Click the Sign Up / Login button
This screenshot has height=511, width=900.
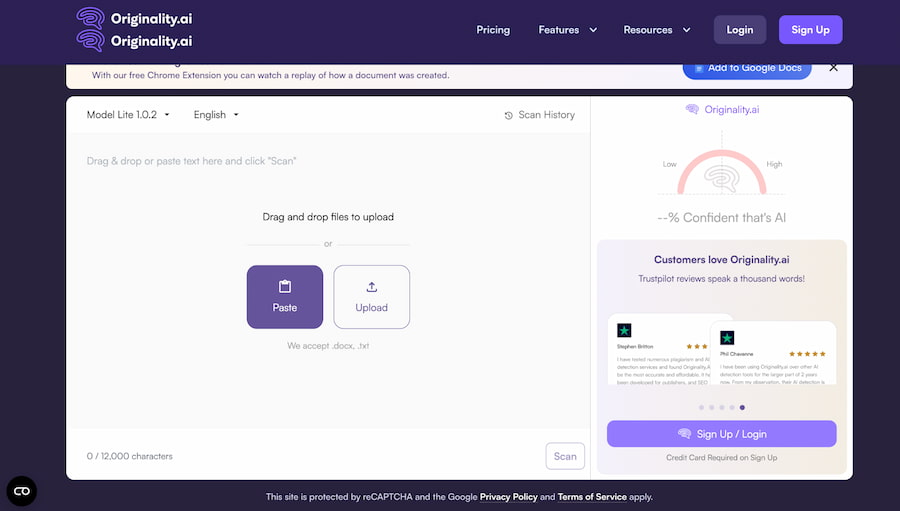[721, 433]
